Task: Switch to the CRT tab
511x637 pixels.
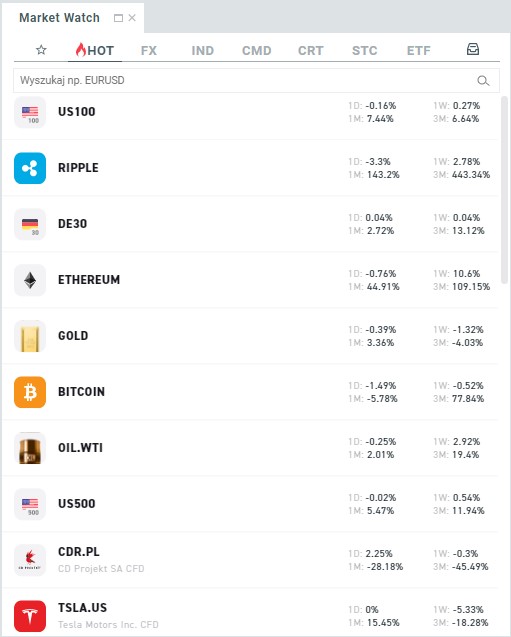Action: point(311,51)
